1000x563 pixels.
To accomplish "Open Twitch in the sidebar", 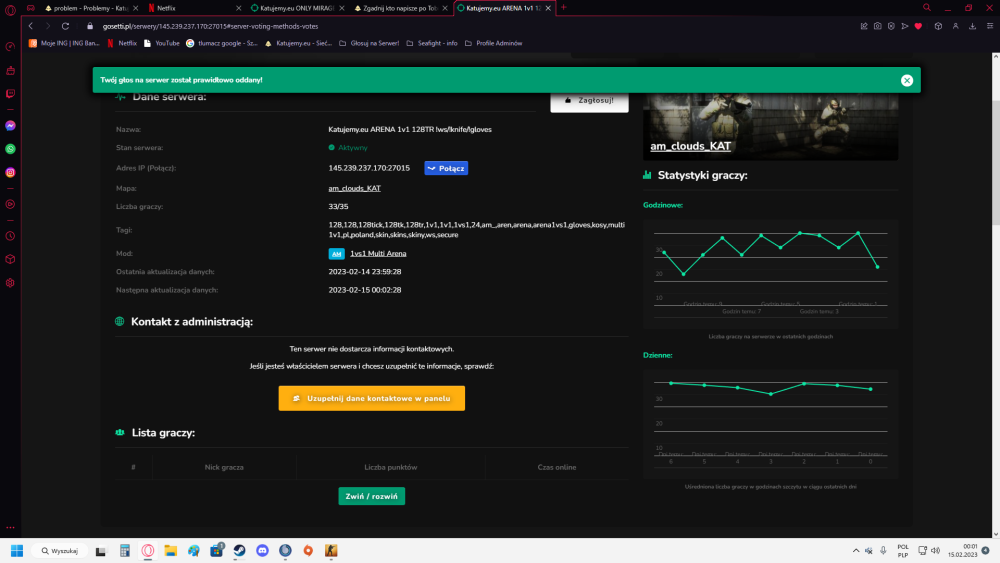I will coord(10,94).
